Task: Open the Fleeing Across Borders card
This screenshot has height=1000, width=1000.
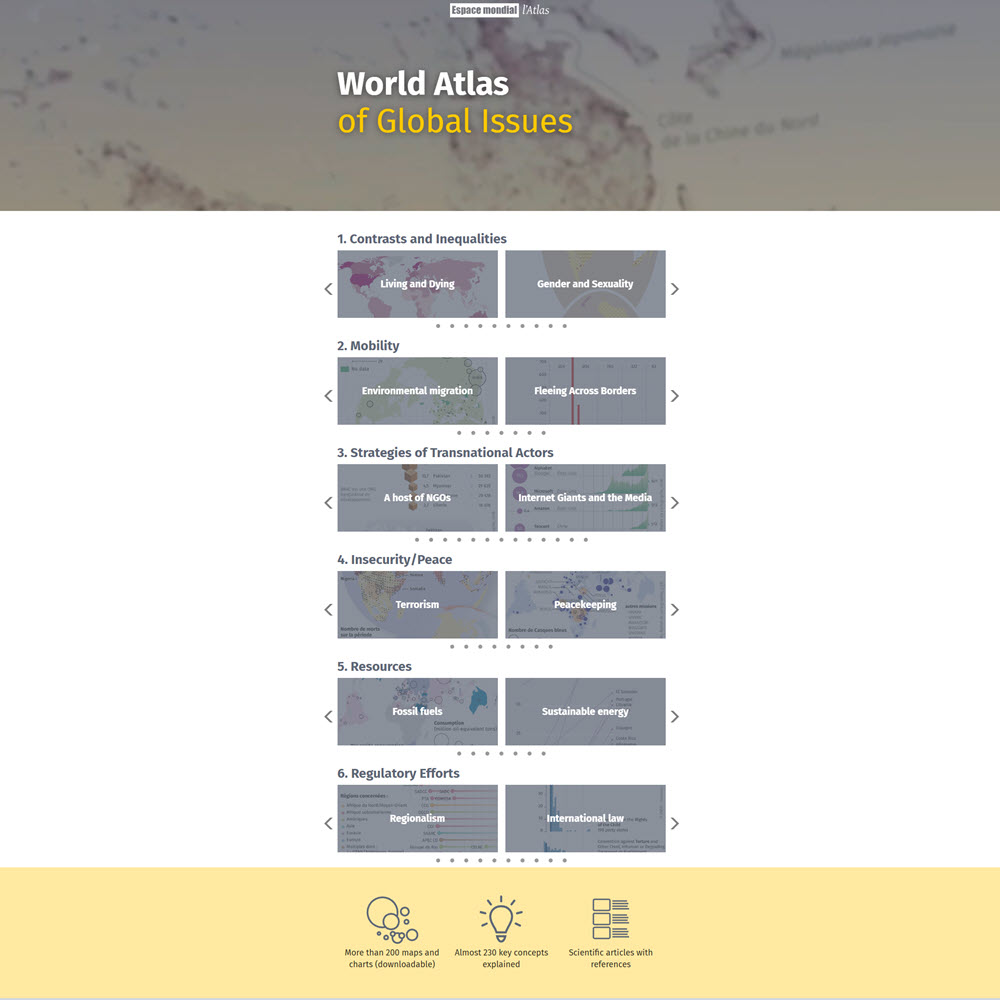Action: (x=585, y=391)
